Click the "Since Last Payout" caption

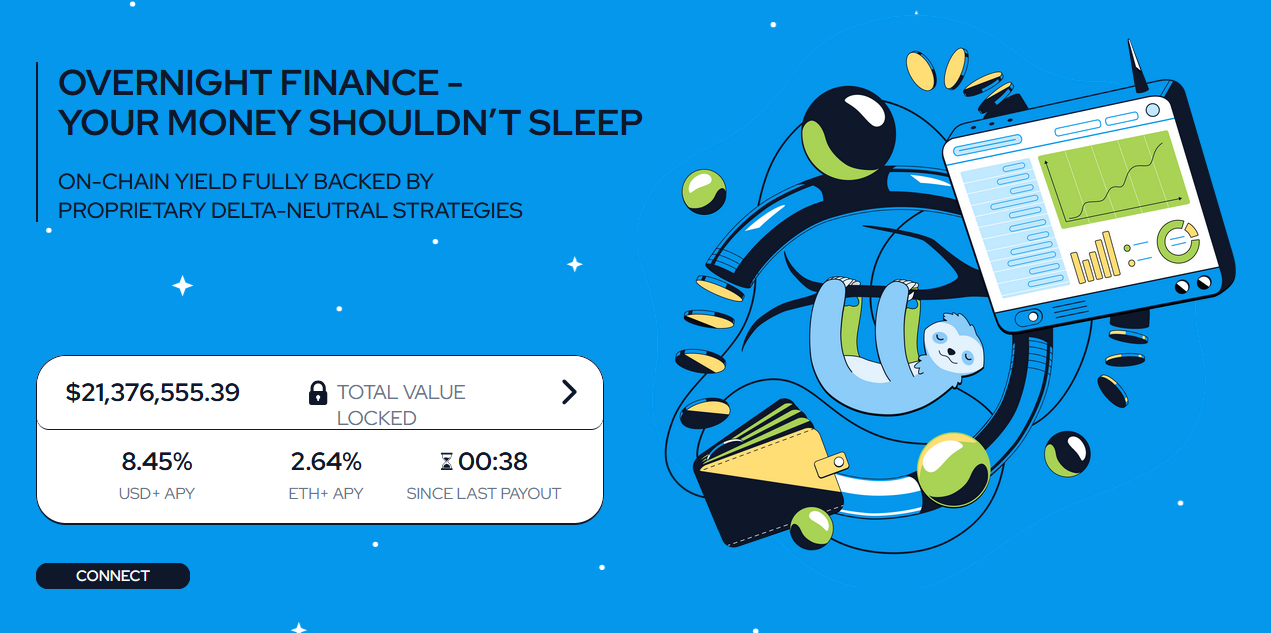483,493
